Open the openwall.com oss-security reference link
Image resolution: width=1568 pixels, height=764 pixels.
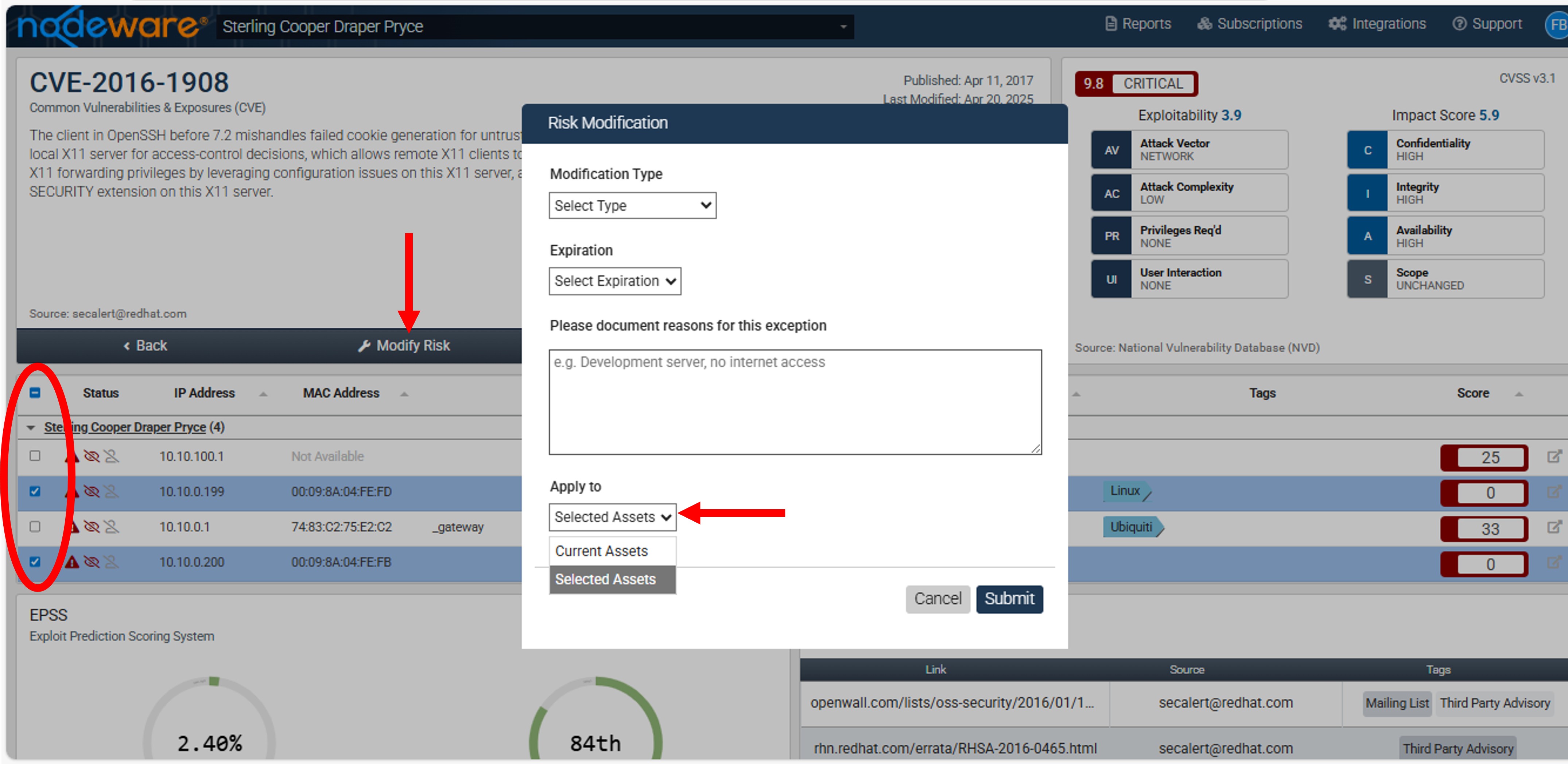(x=952, y=702)
